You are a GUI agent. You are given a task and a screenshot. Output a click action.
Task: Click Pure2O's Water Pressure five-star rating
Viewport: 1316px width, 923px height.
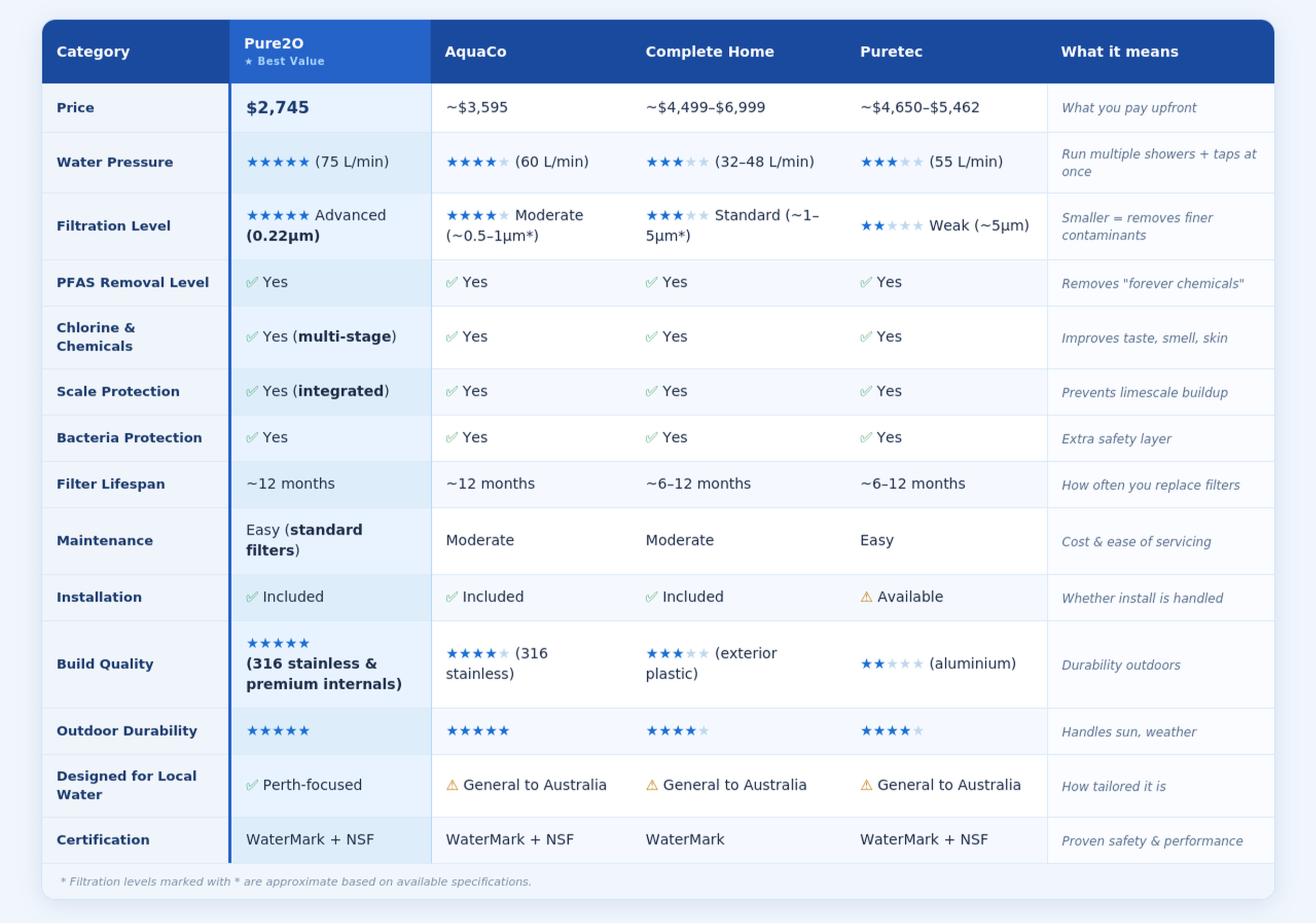point(278,162)
